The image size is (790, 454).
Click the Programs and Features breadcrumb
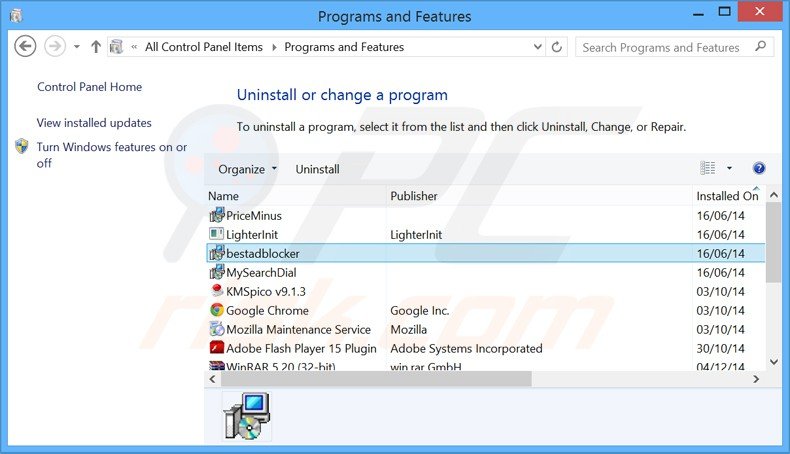pos(344,47)
